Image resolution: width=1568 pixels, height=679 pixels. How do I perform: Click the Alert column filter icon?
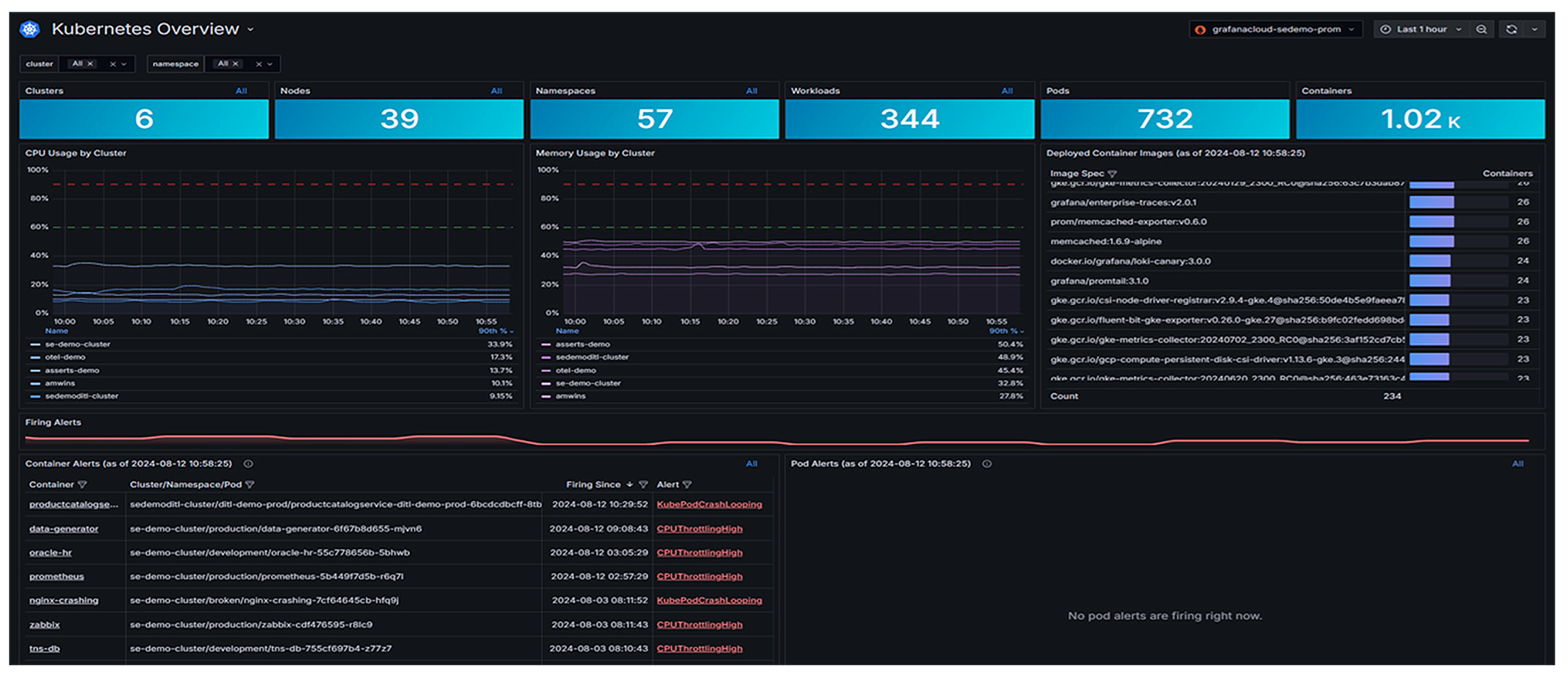coord(687,485)
